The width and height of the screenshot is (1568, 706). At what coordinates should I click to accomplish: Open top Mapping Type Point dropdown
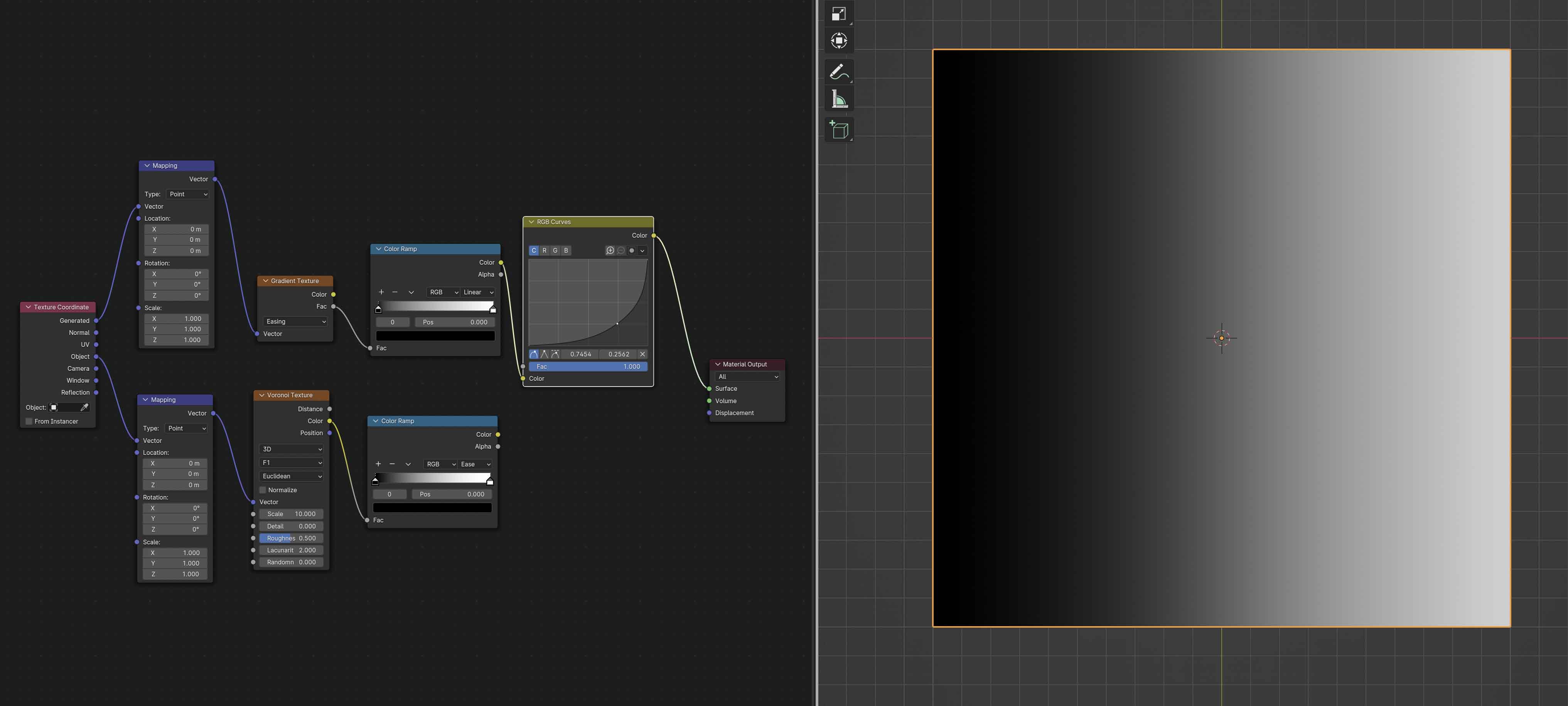point(187,194)
